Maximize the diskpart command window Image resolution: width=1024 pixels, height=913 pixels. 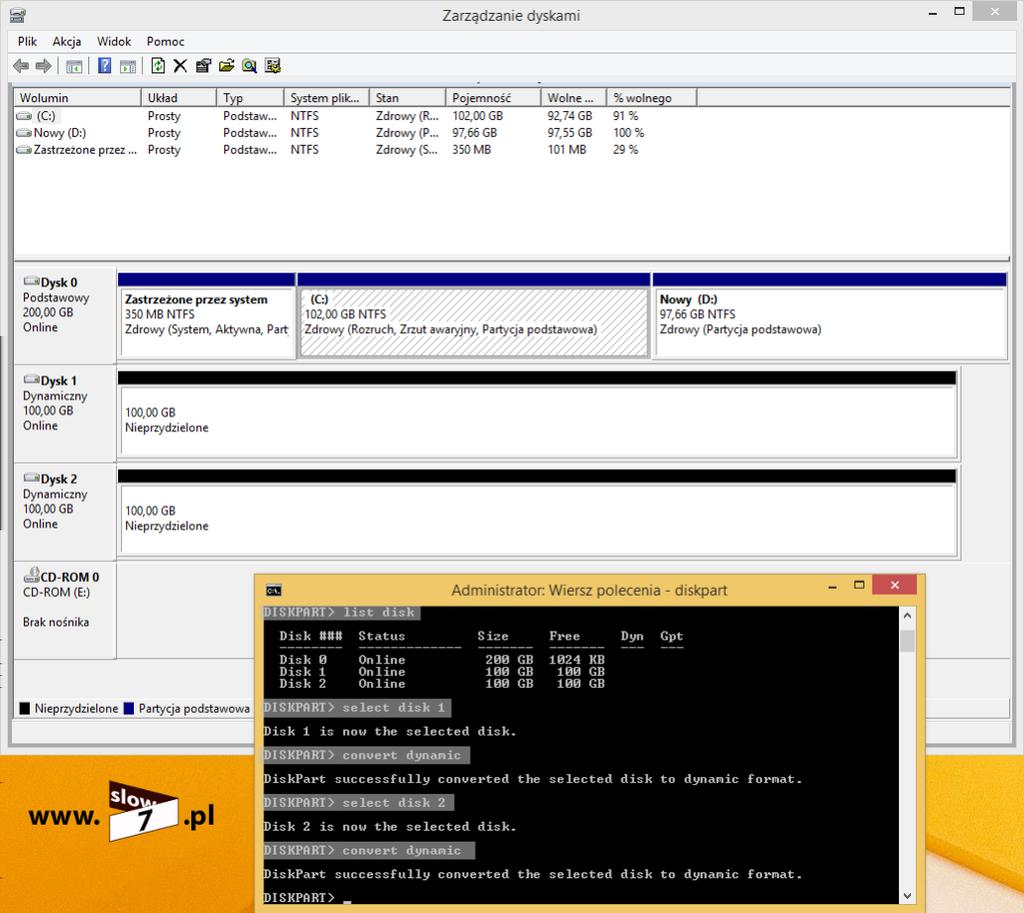click(x=859, y=586)
